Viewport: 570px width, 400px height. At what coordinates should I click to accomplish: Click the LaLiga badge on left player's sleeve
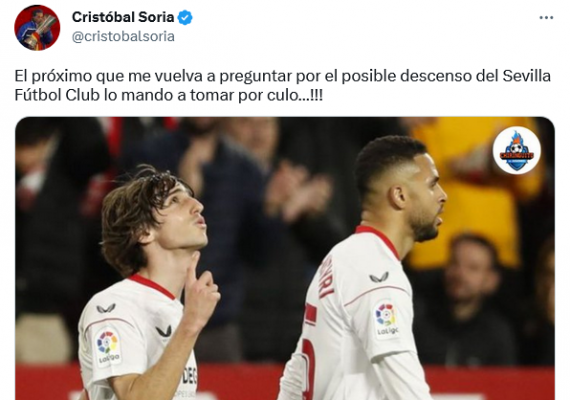pos(108,347)
